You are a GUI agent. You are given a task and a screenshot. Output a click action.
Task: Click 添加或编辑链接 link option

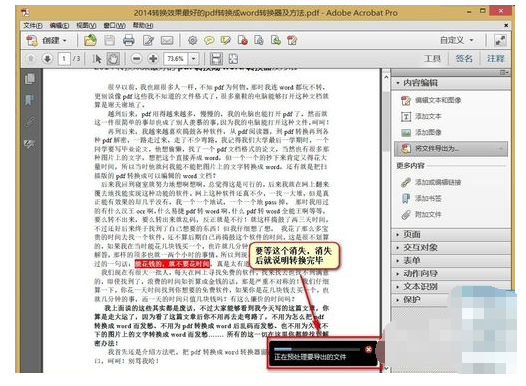pyautogui.click(x=431, y=182)
